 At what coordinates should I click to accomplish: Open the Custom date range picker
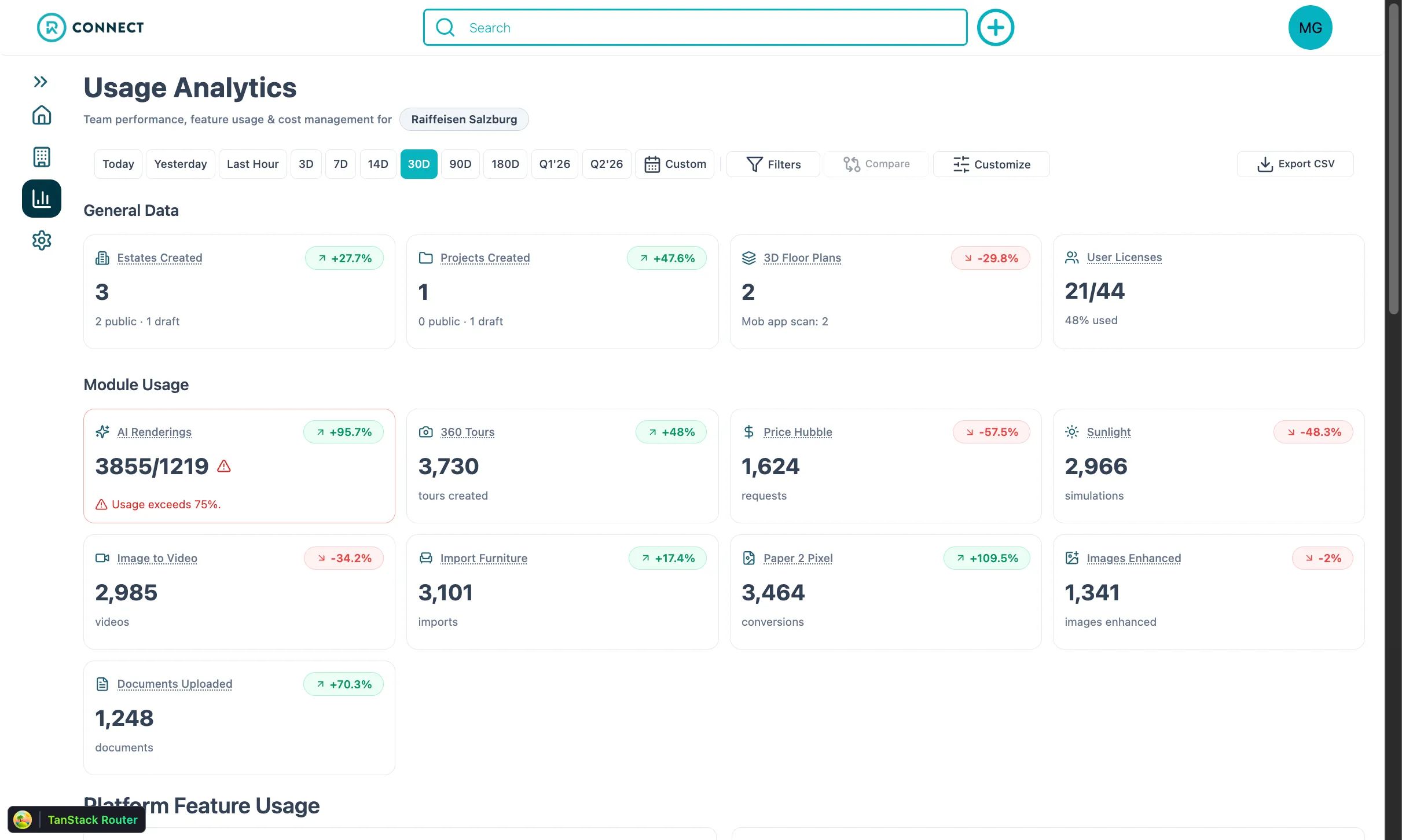(675, 164)
